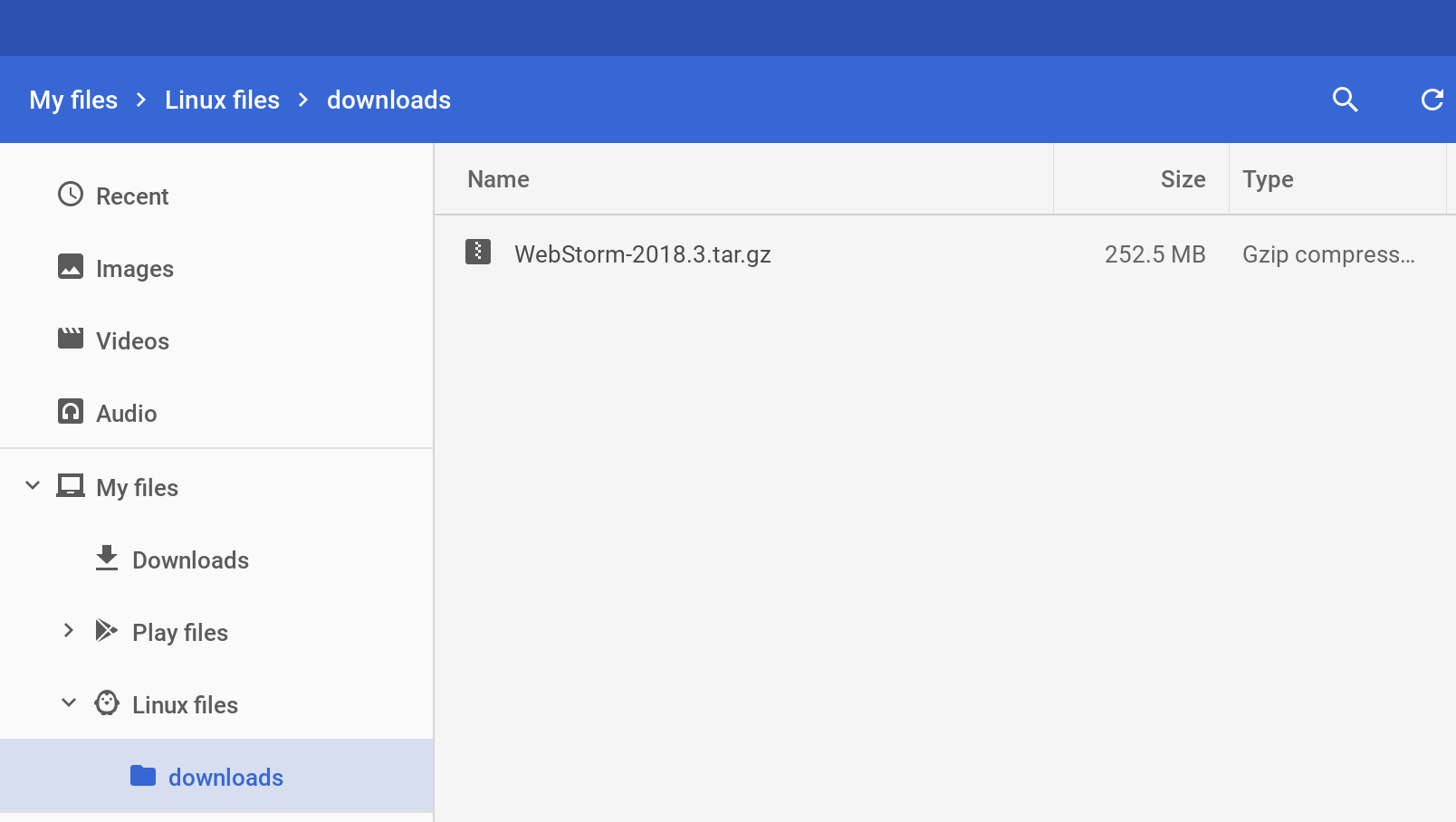
Task: Collapse the My files tree
Action: 33,485
